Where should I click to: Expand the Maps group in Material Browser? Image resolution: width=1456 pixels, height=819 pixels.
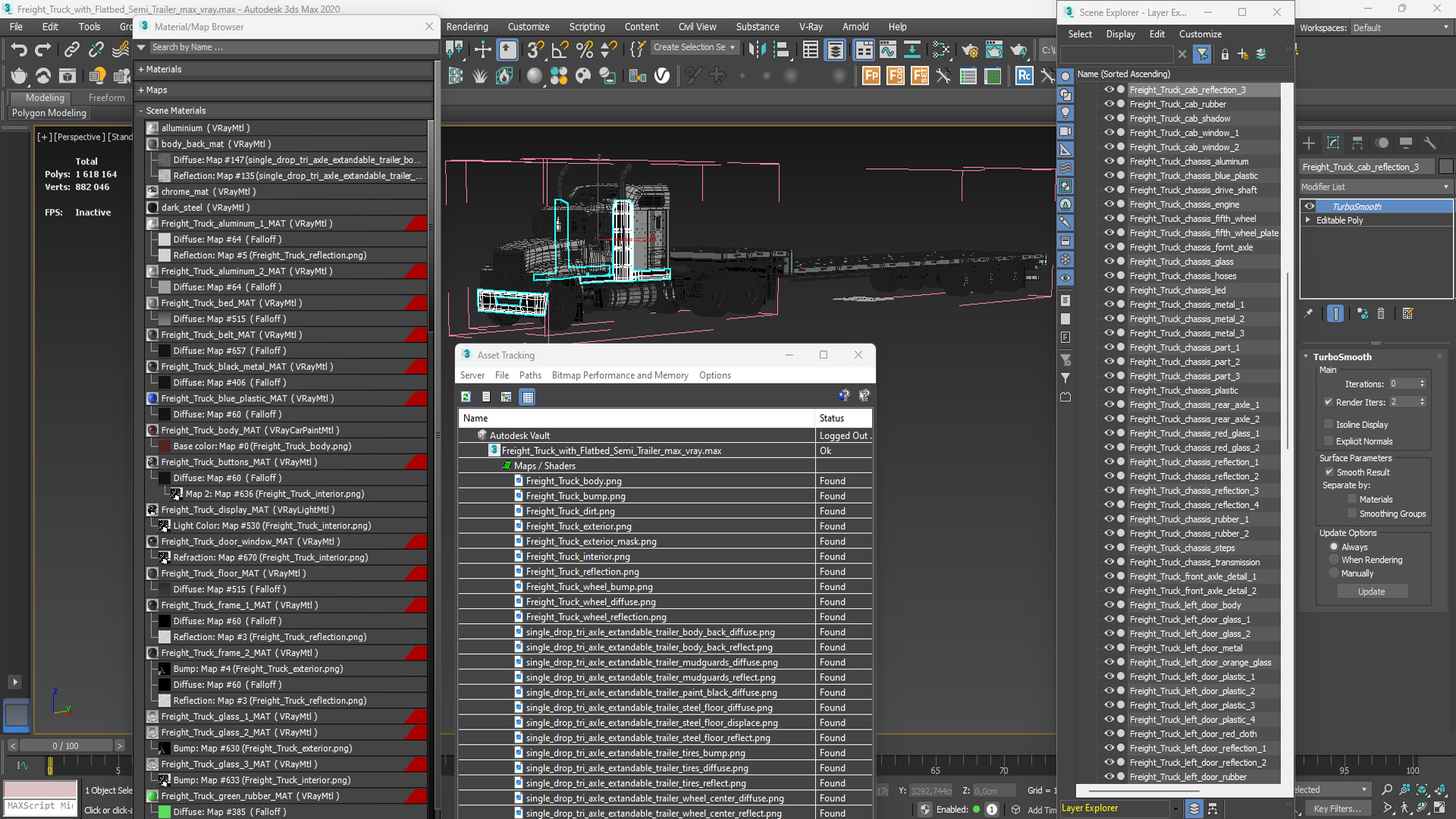point(141,89)
